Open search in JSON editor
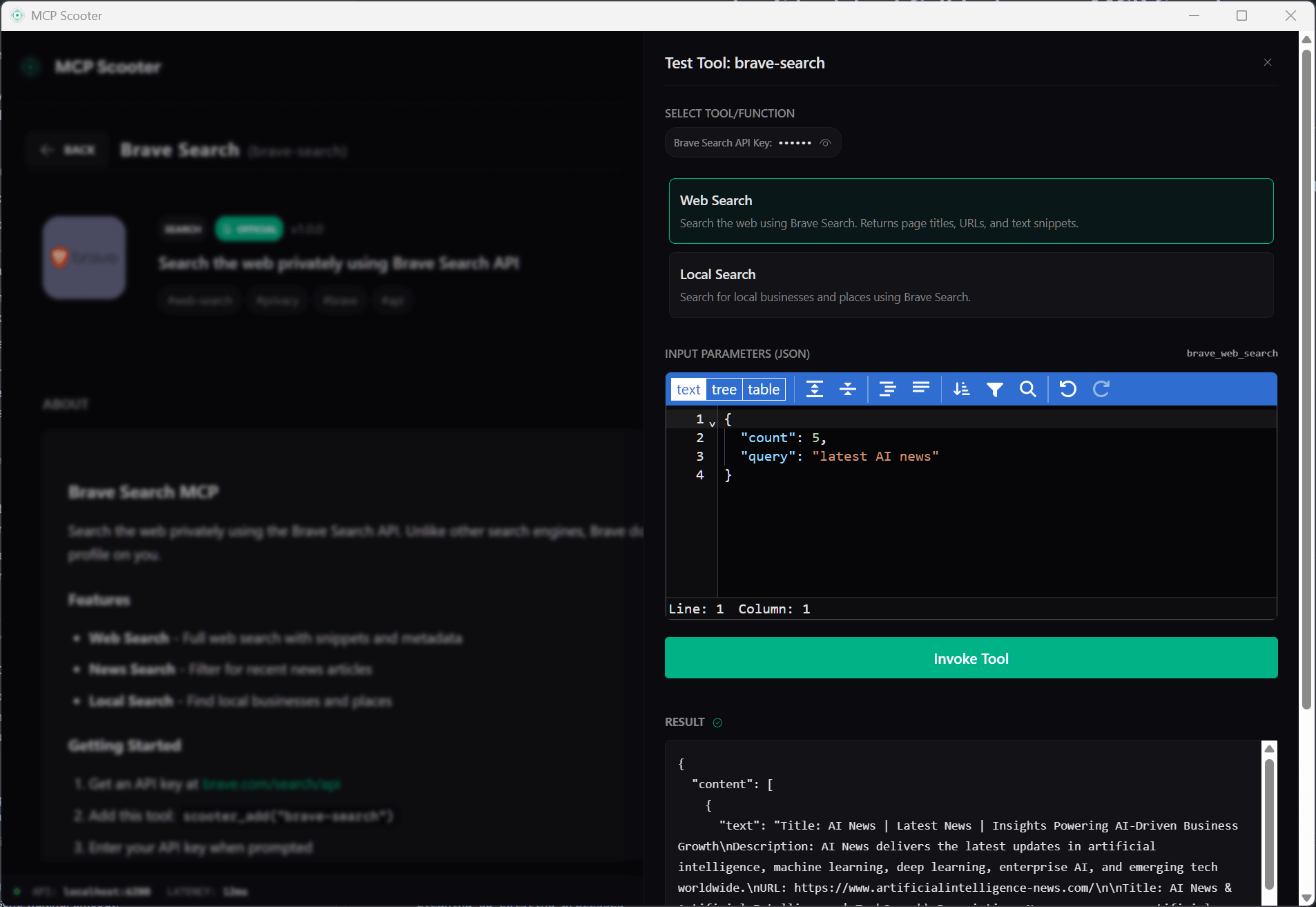1316x907 pixels. tap(1028, 389)
